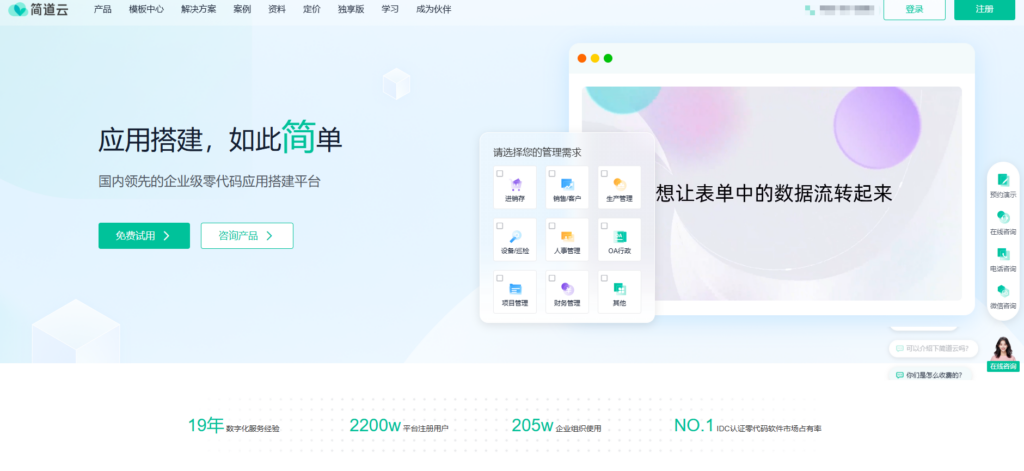Click the 其他 category icon

(x=620, y=290)
